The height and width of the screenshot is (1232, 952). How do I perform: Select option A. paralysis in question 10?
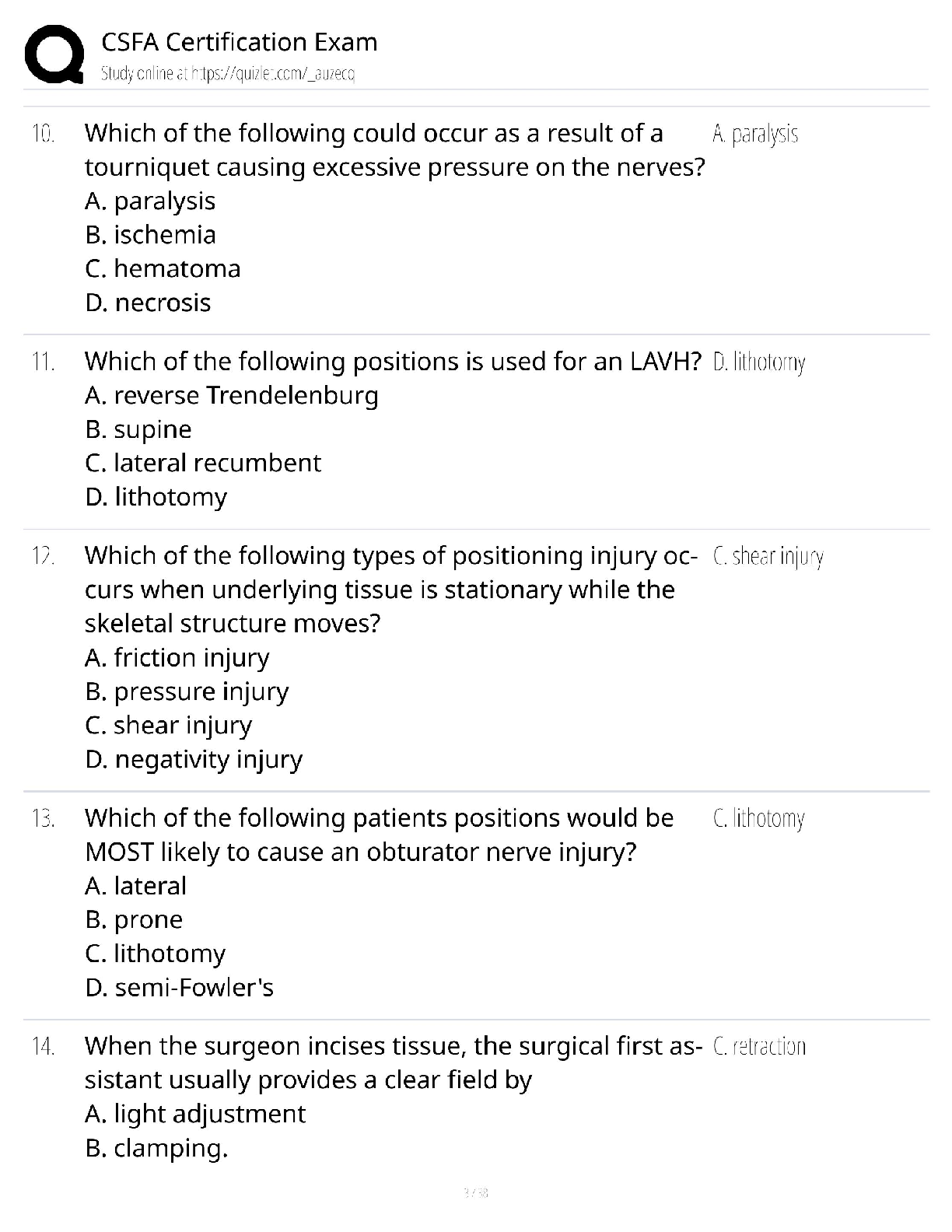tap(150, 201)
